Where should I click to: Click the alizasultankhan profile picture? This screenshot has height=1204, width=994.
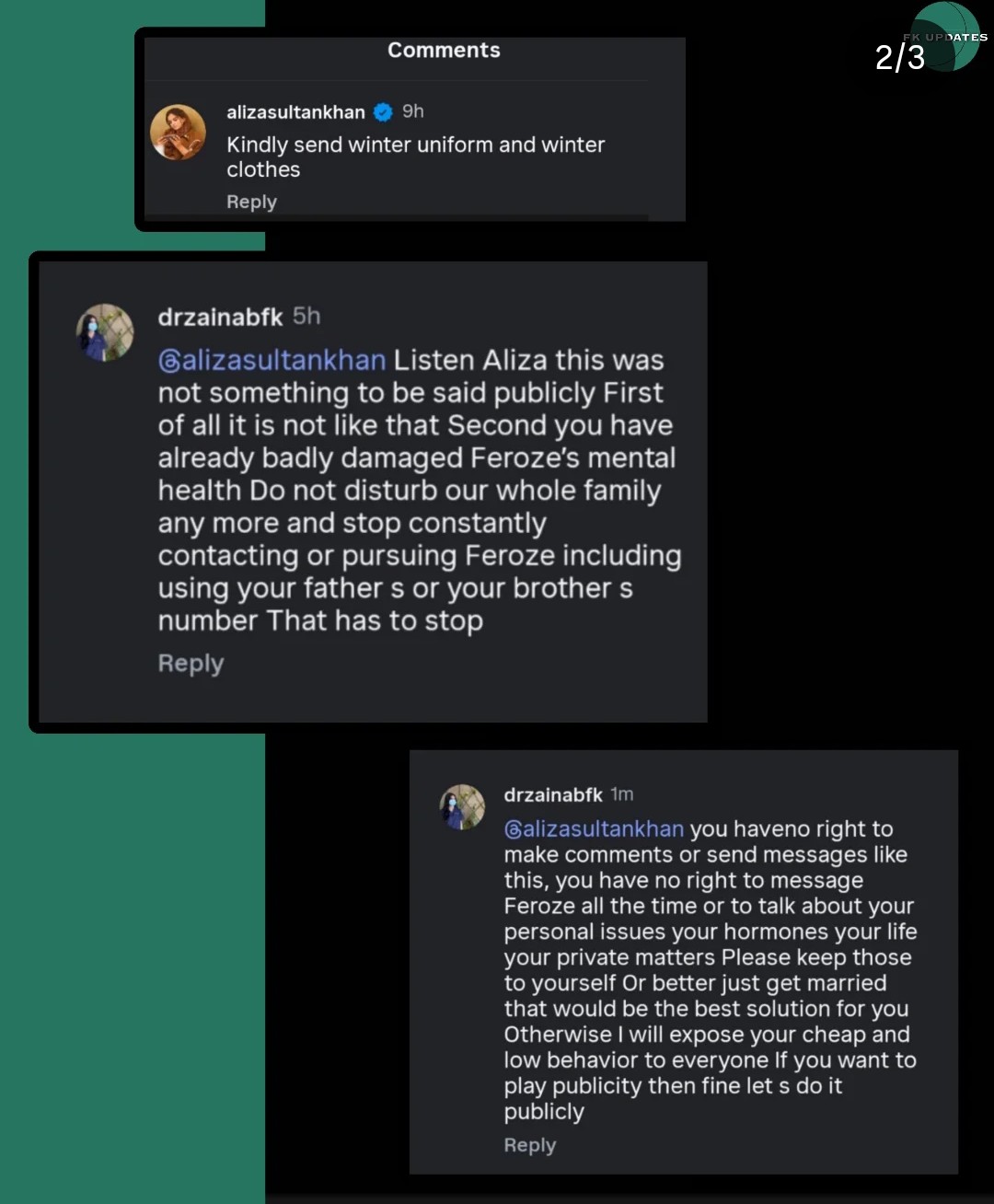pos(178,133)
